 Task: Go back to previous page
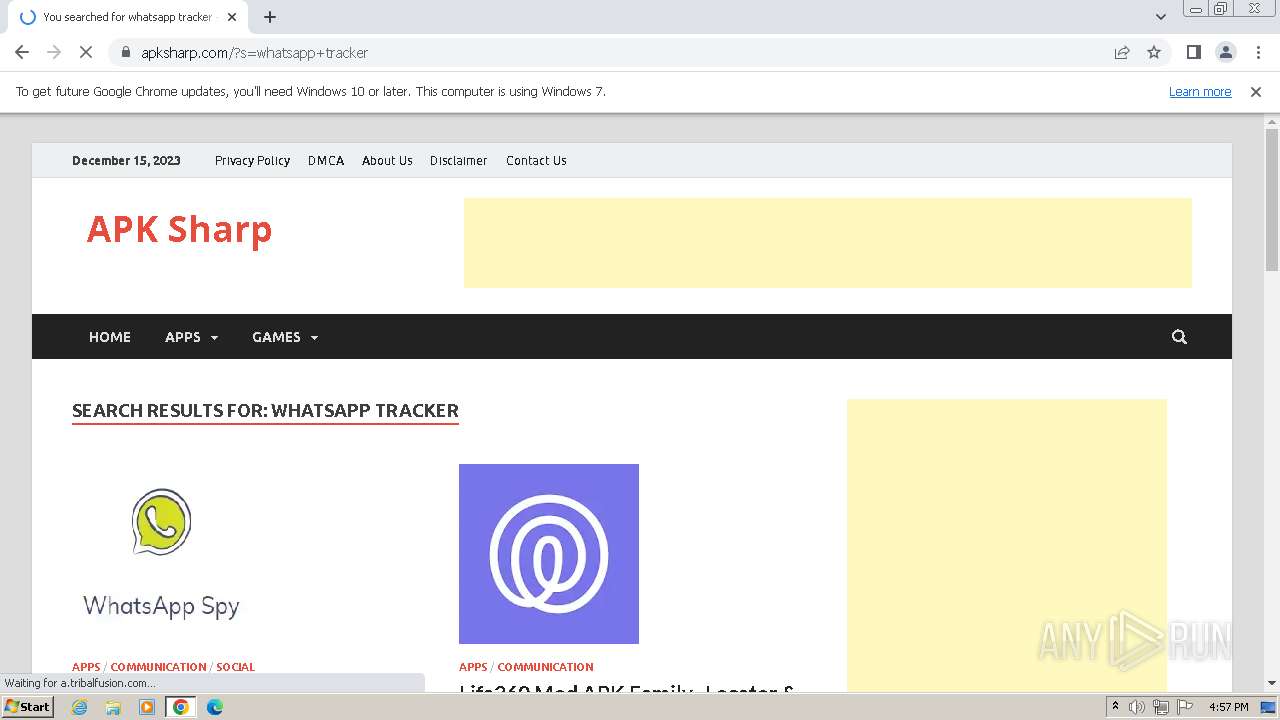(x=22, y=52)
